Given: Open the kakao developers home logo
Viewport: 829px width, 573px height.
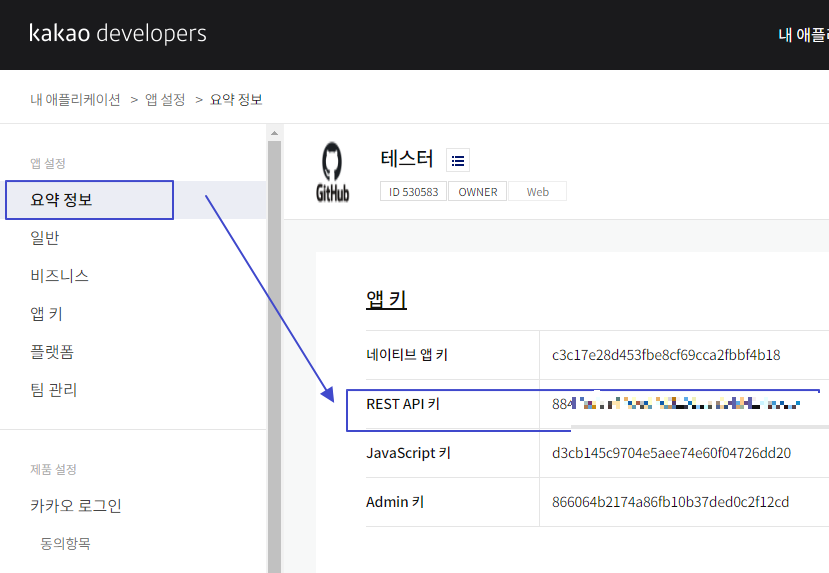Looking at the screenshot, I should pos(117,33).
